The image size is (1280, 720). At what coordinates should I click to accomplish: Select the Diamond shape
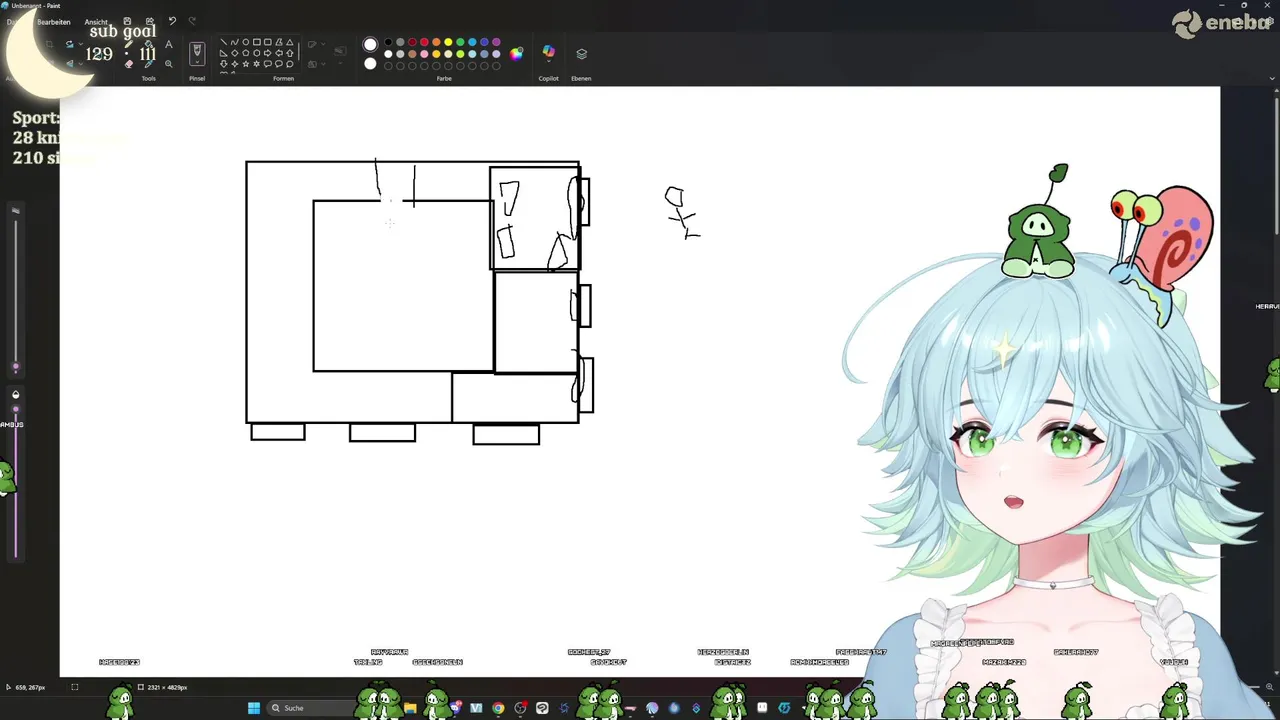click(234, 53)
